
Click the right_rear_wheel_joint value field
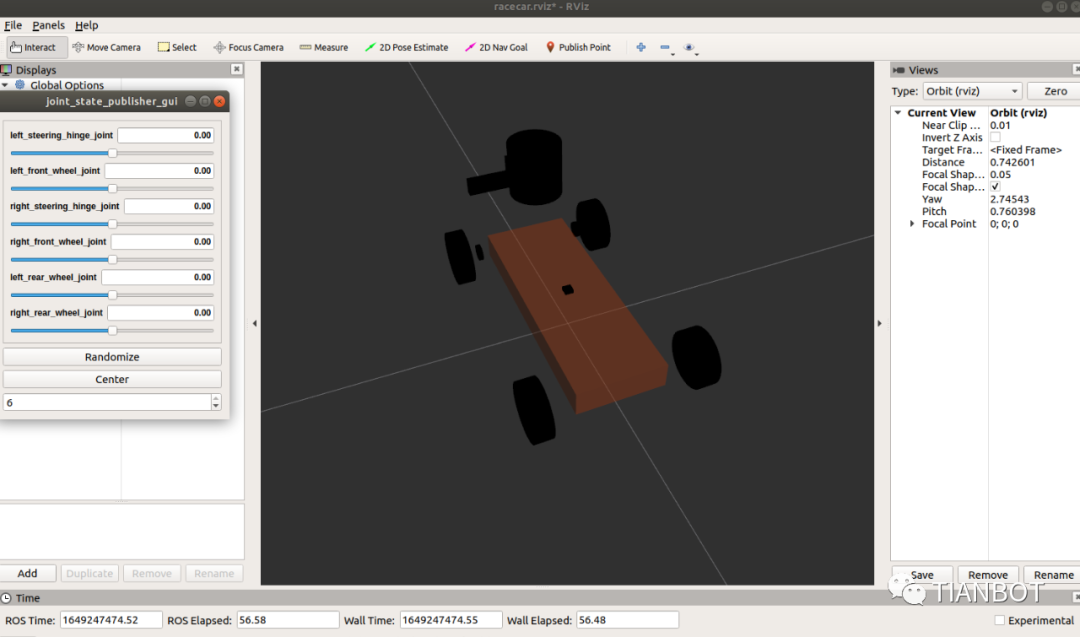point(160,313)
